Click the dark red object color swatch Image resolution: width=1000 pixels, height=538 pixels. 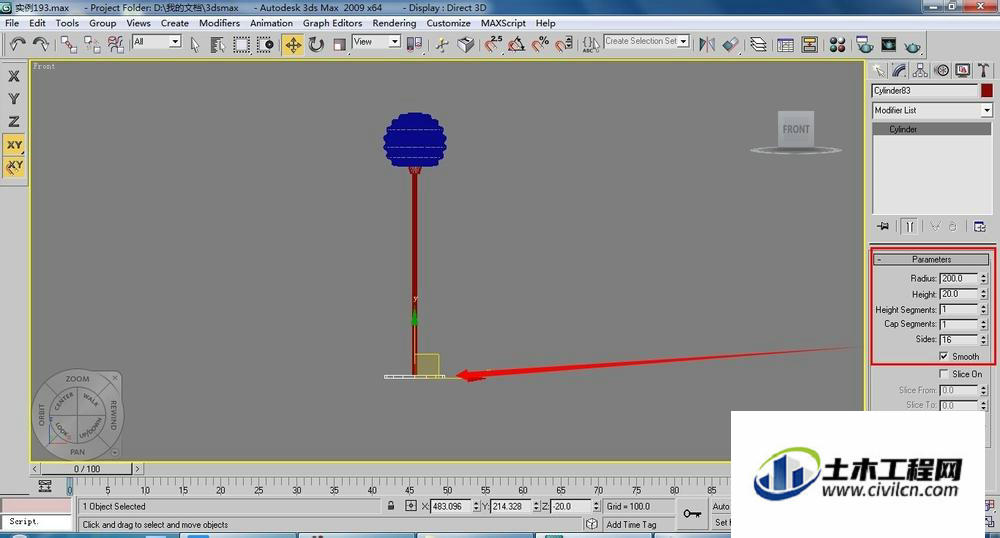coord(987,91)
